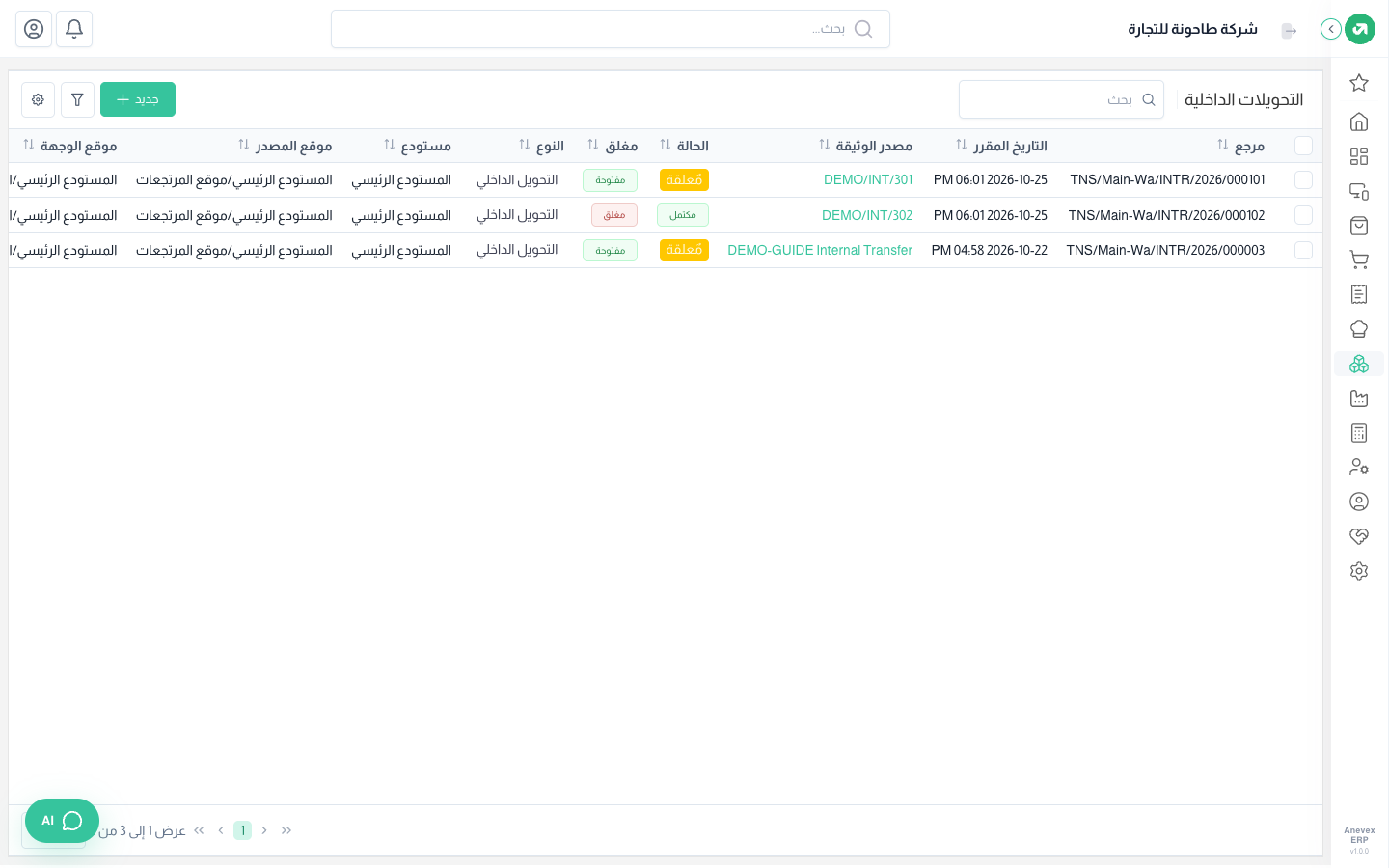Check the row for TNS/Main-Wa/INTR/2026/000003
Screen dimensions: 1389x868
(x=1303, y=250)
